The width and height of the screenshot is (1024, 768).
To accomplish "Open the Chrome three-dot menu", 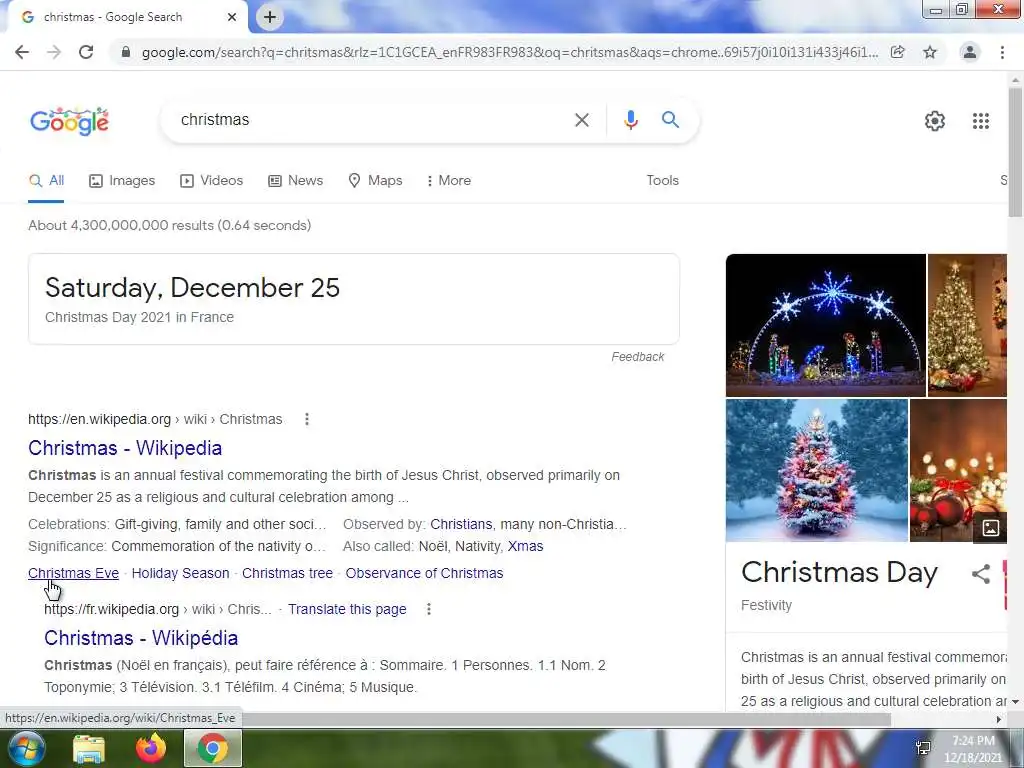I will click(x=1002, y=52).
